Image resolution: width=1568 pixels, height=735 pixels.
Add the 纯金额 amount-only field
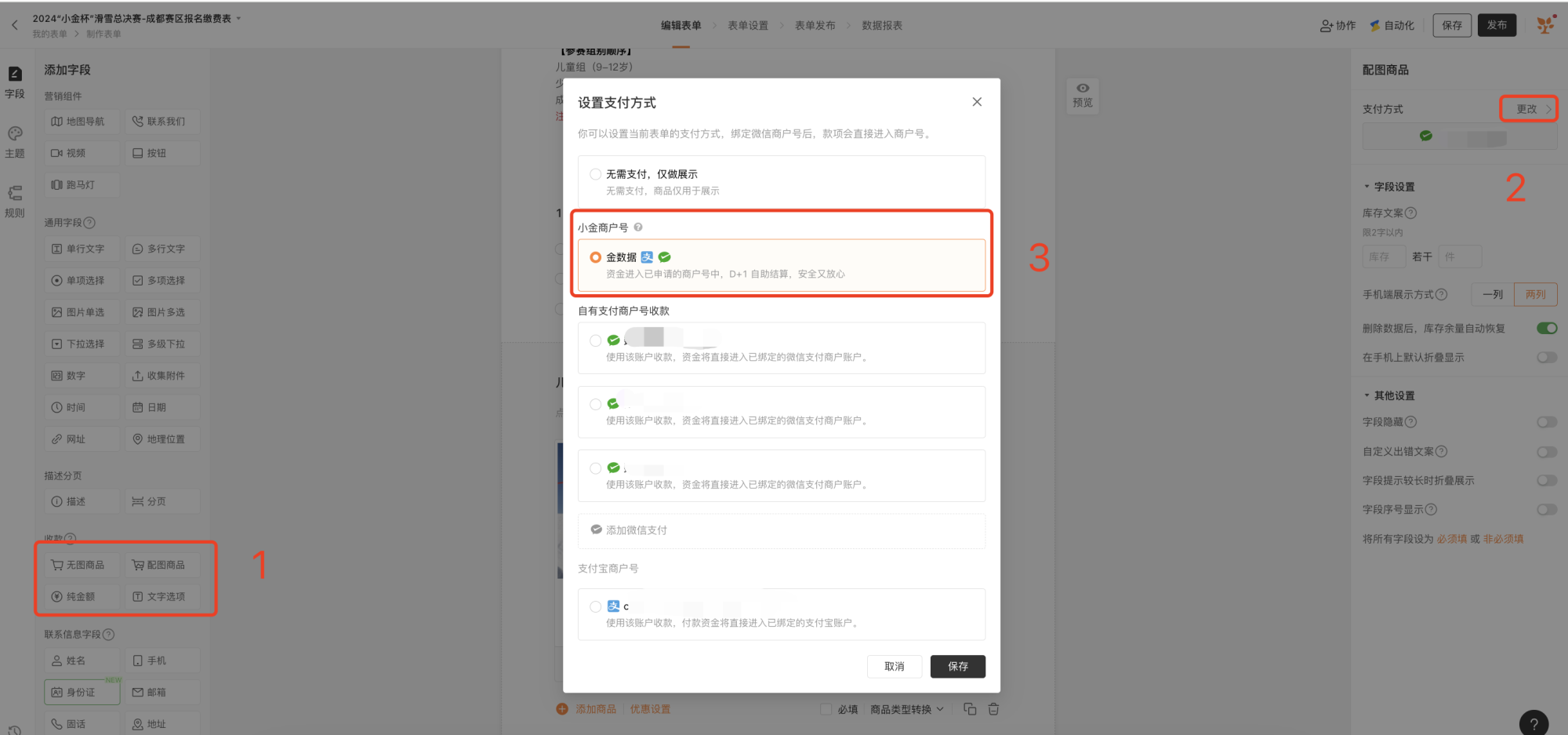82,596
